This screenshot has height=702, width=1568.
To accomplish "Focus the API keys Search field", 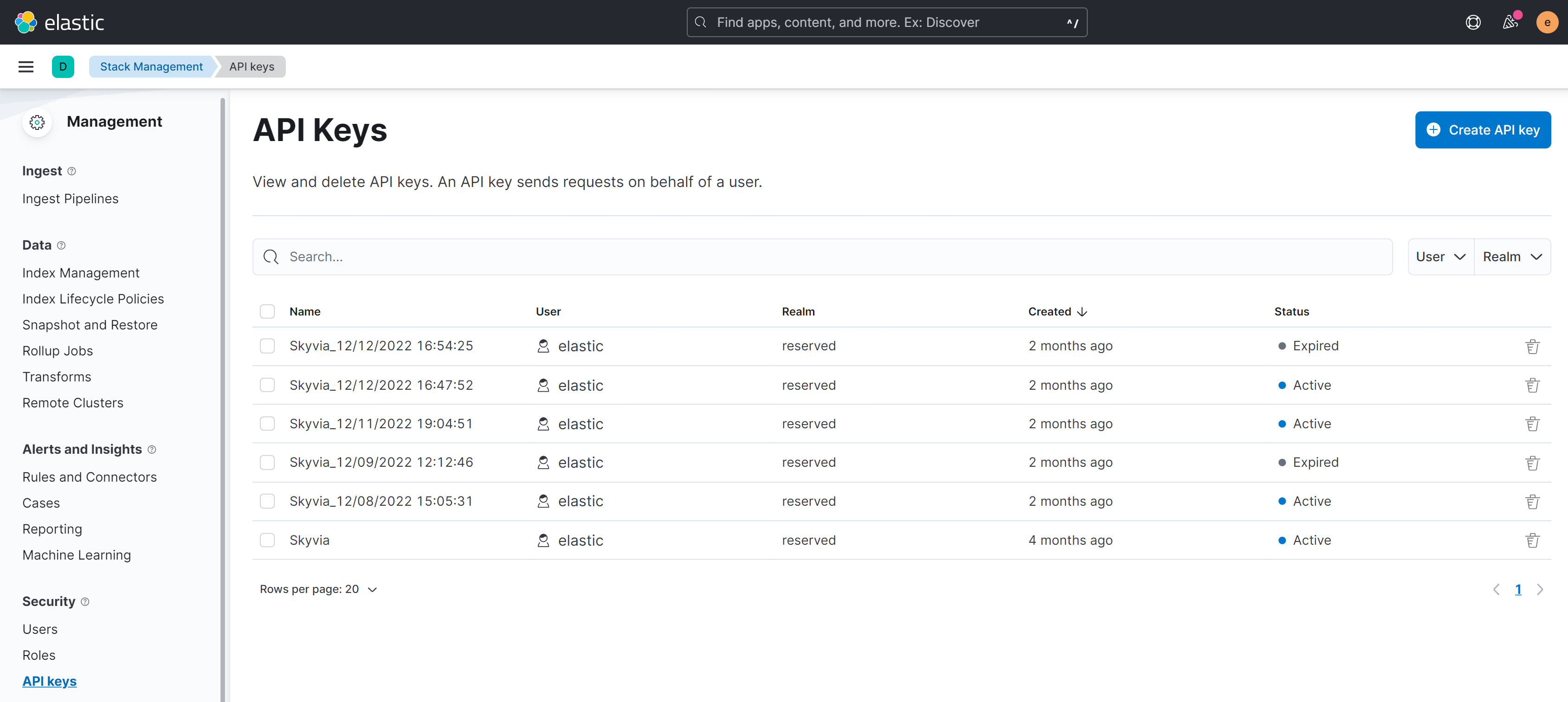I will 822,257.
